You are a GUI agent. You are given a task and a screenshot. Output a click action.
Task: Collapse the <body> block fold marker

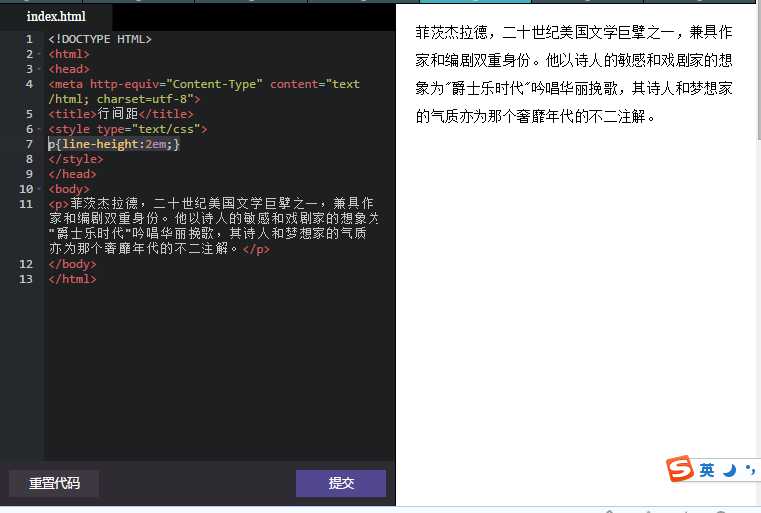(x=39, y=189)
